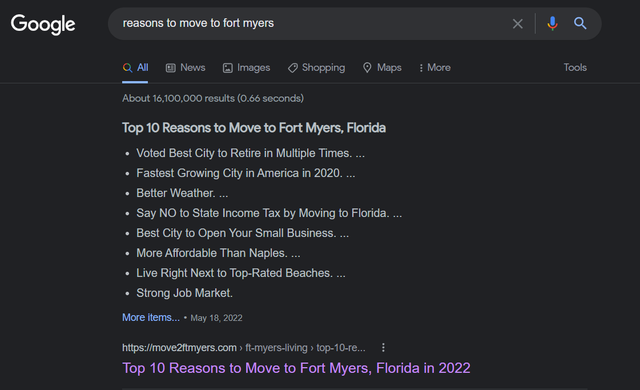Screen dimensions: 640x390
Task: Click 'Say NO to State Income Tax' bullet
Action: tap(269, 213)
